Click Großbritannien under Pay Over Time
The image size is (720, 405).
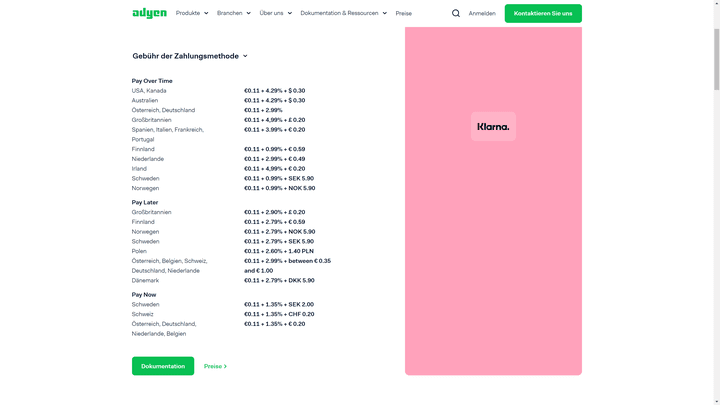point(151,120)
